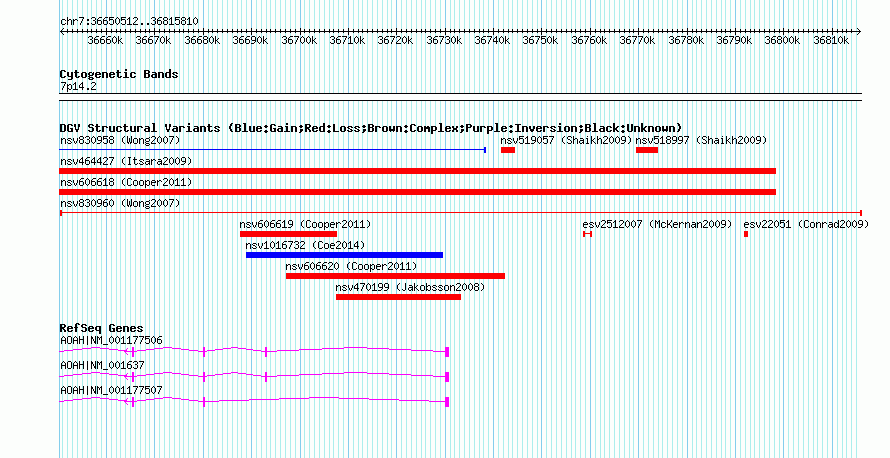Select the blue nsv1016732 (Coe2014) gain bar
Screen dimensions: 890x458
(345, 255)
